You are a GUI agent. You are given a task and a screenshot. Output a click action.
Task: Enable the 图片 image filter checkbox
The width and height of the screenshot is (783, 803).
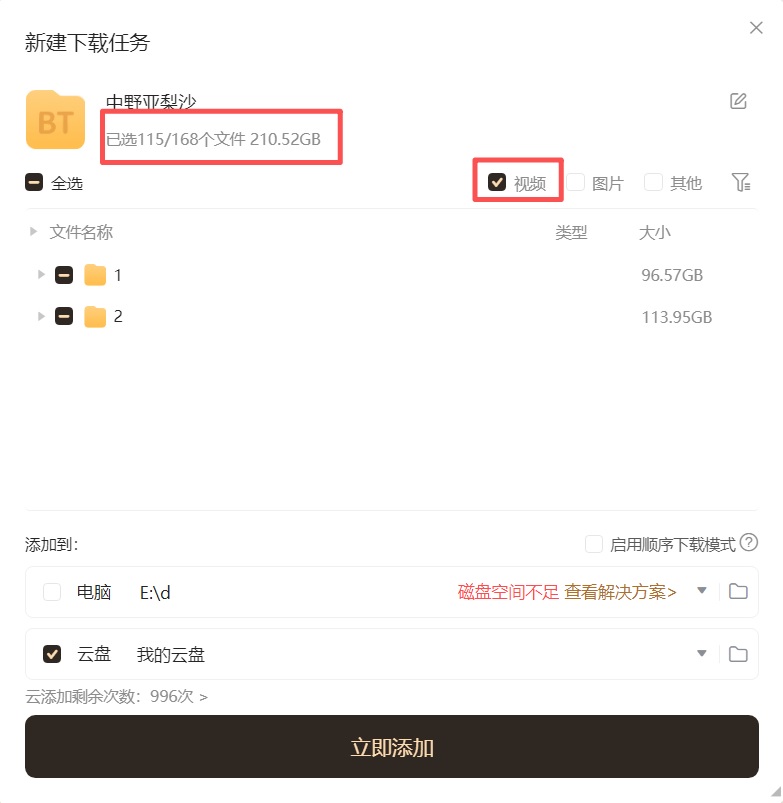point(575,182)
